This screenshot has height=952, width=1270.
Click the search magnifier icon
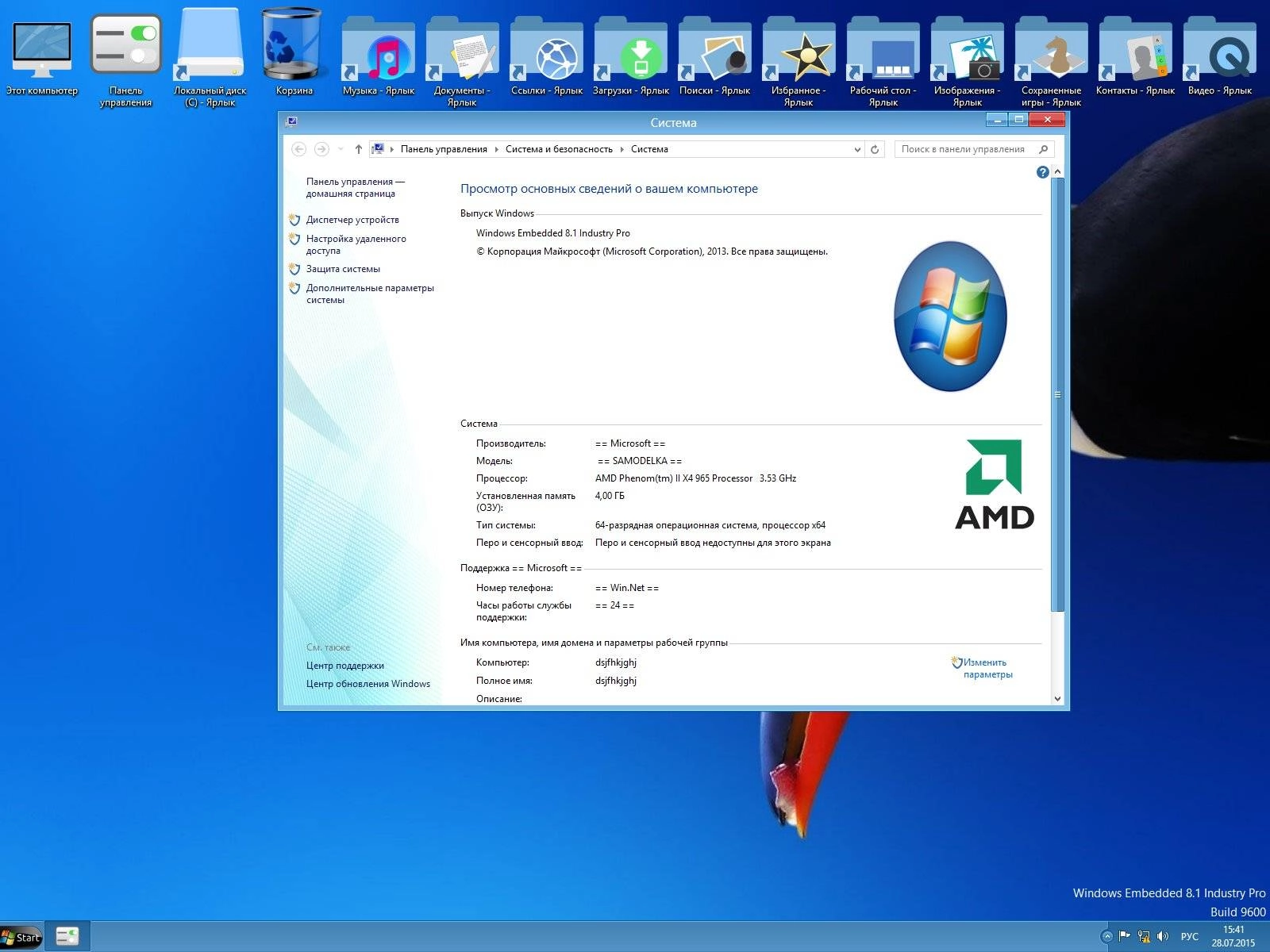click(1043, 149)
